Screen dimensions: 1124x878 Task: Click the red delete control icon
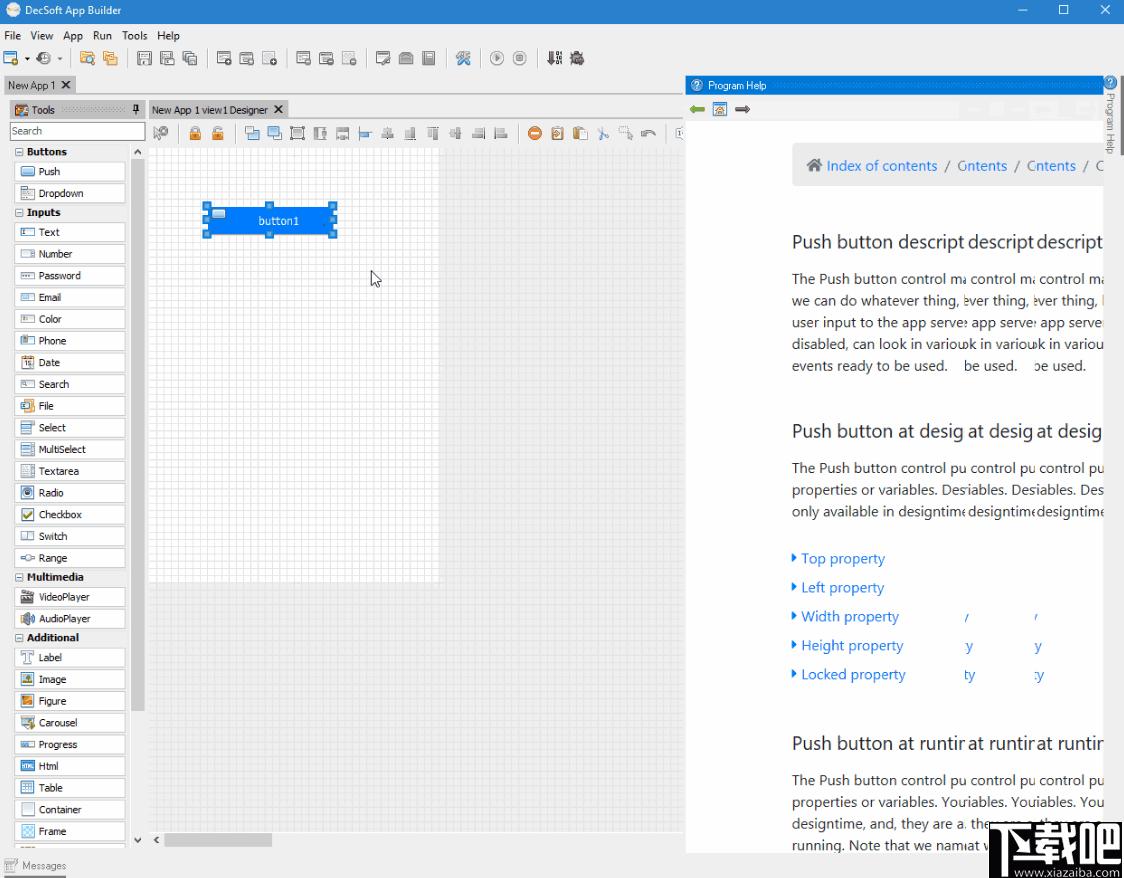535,133
